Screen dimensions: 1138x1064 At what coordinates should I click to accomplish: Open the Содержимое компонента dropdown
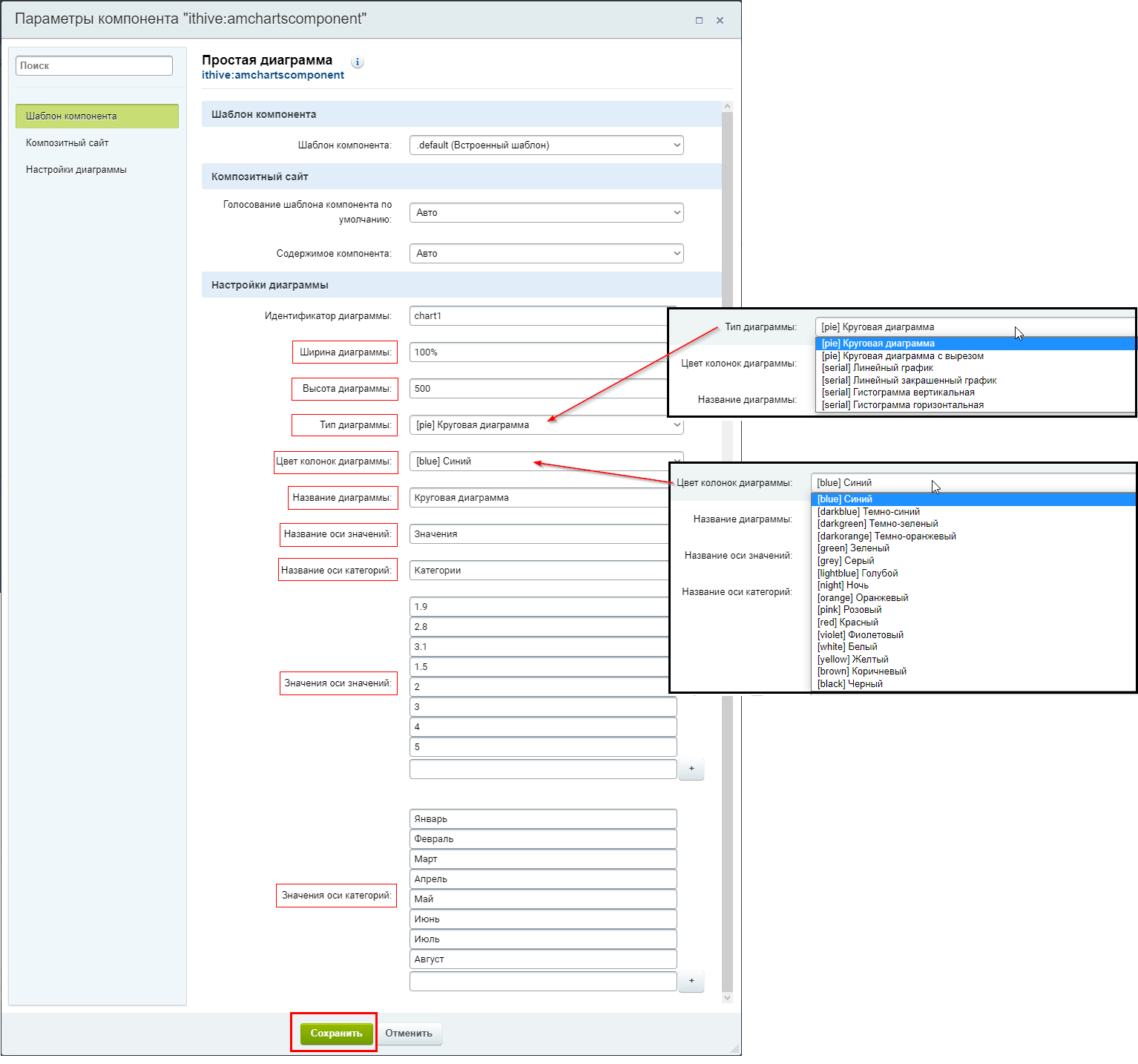[546, 254]
